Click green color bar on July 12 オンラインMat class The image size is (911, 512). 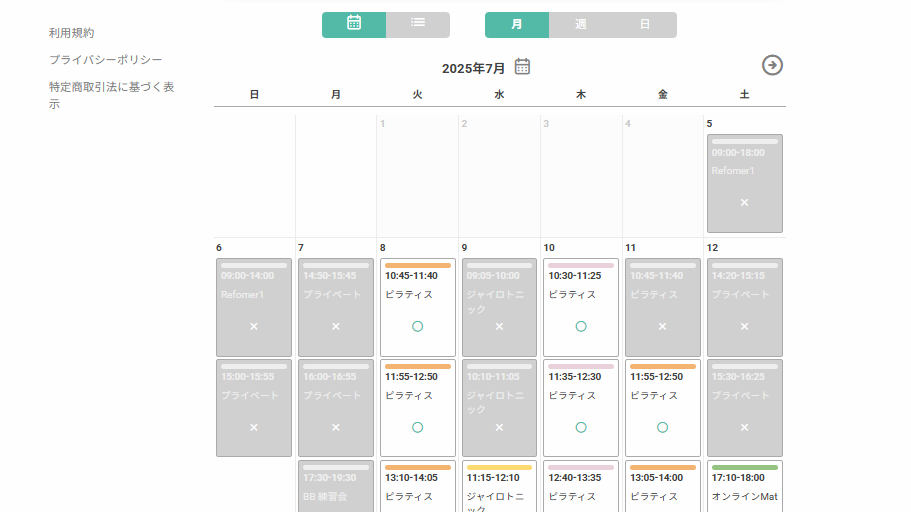tap(744, 467)
